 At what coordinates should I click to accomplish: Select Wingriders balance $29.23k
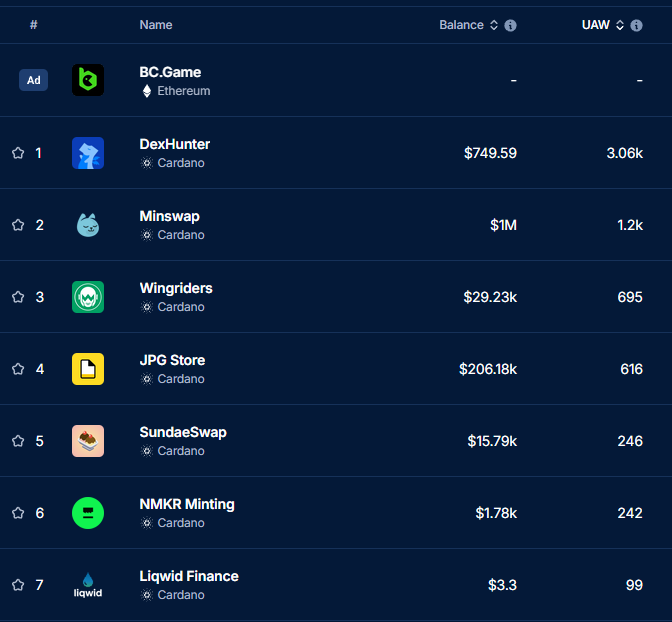coord(490,297)
